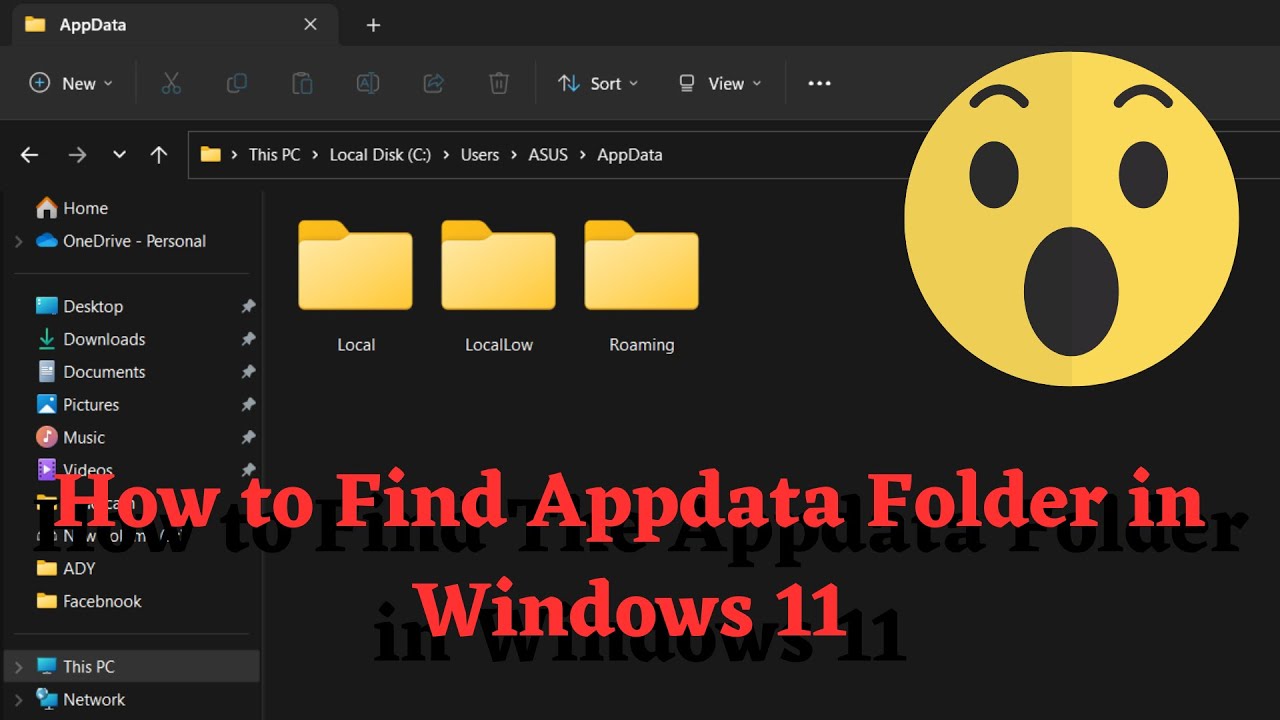
Task: Select This PC in navigation pane
Action: click(x=132, y=666)
